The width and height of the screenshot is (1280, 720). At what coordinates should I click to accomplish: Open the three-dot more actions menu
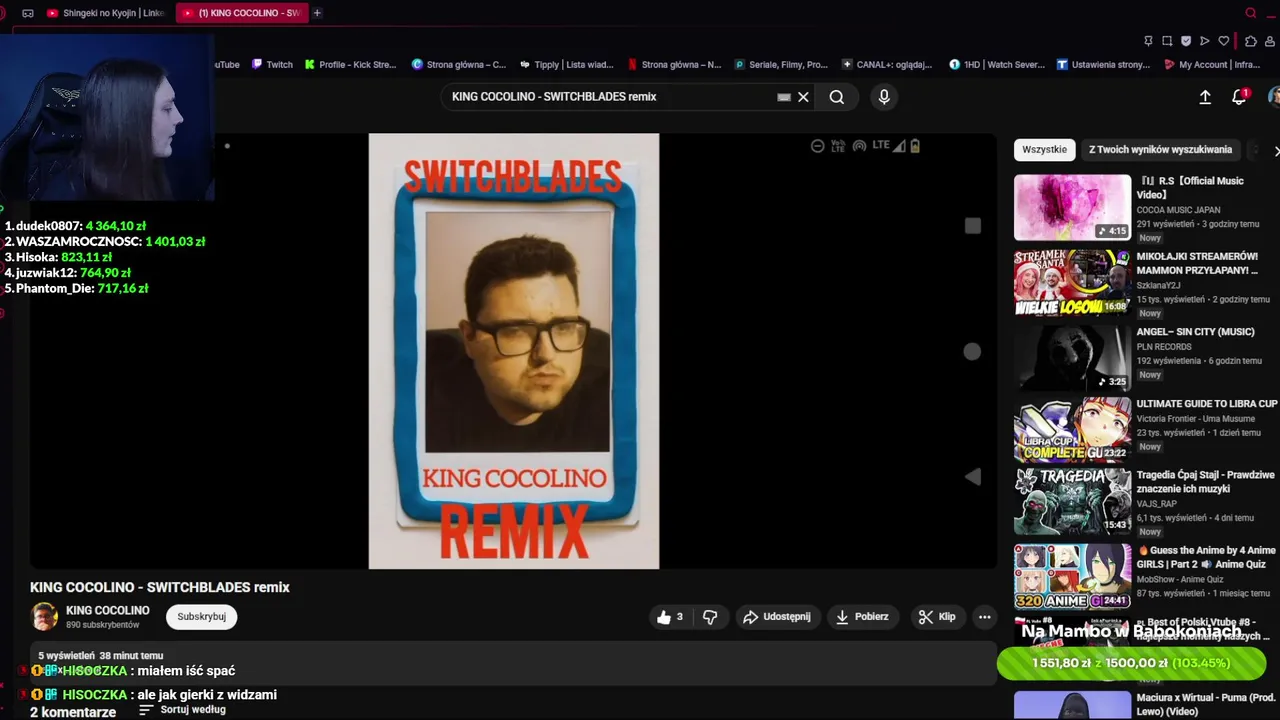click(x=984, y=617)
